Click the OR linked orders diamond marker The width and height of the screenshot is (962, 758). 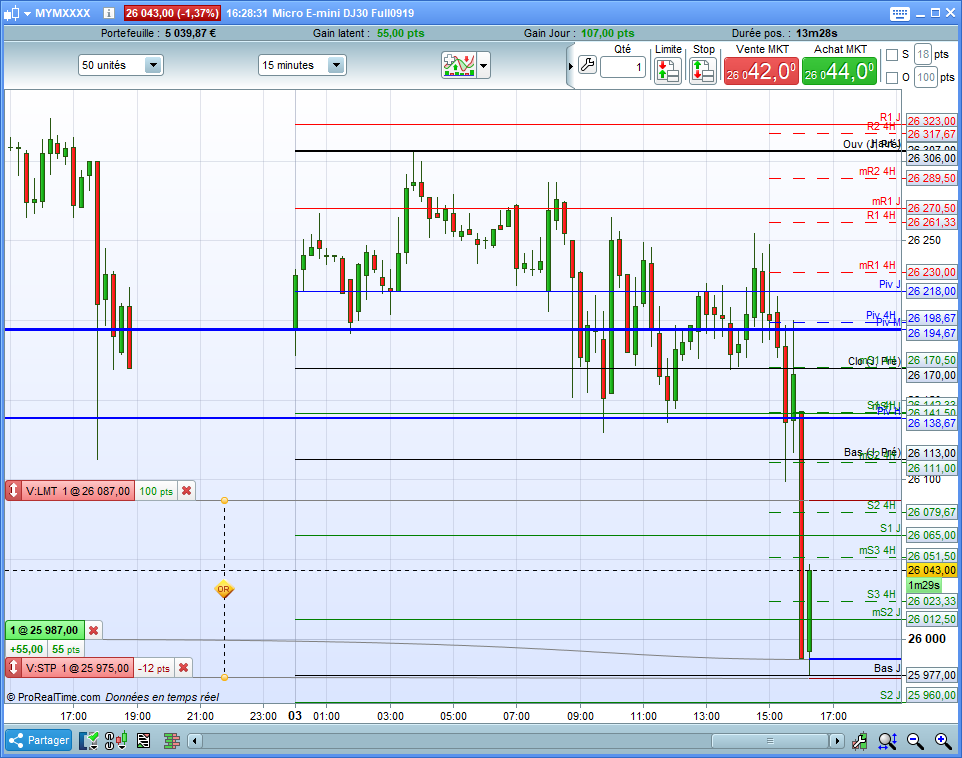tap(224, 589)
